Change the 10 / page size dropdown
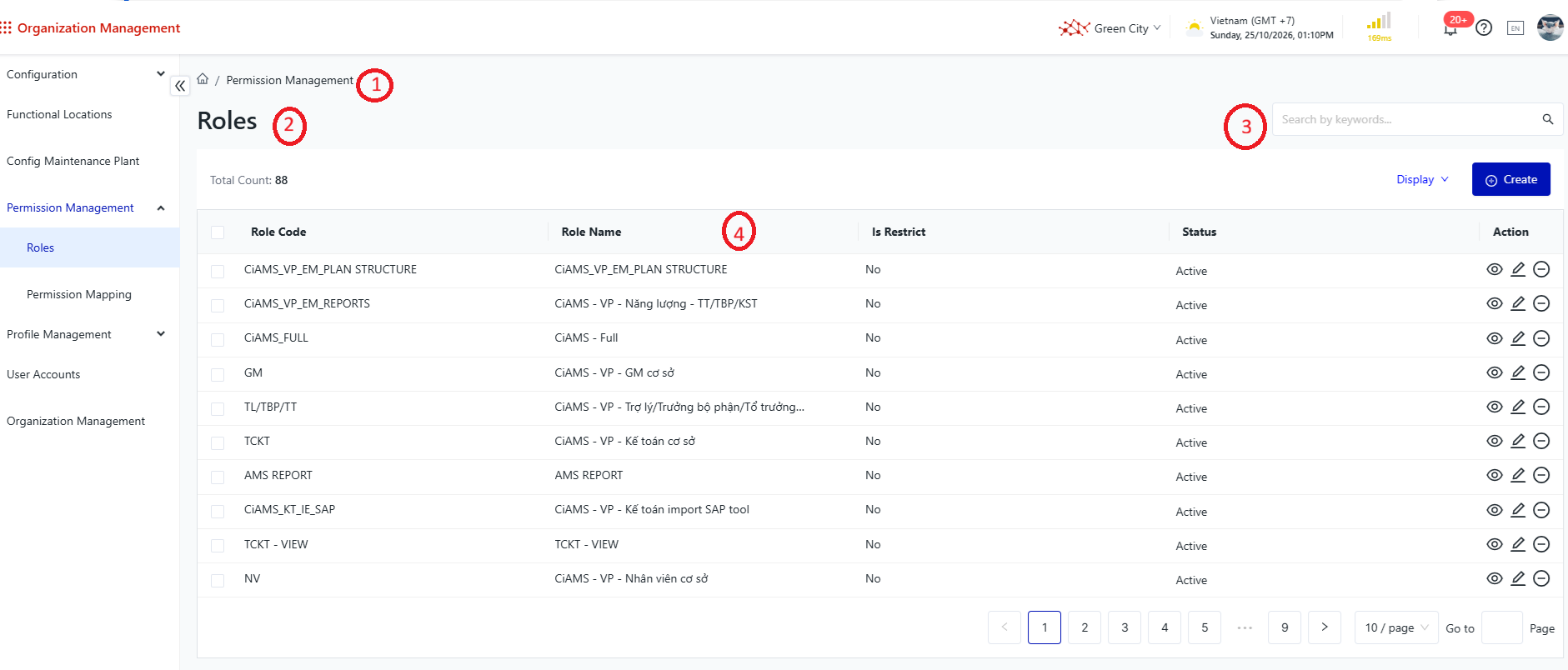The height and width of the screenshot is (670, 1568). tap(1396, 627)
